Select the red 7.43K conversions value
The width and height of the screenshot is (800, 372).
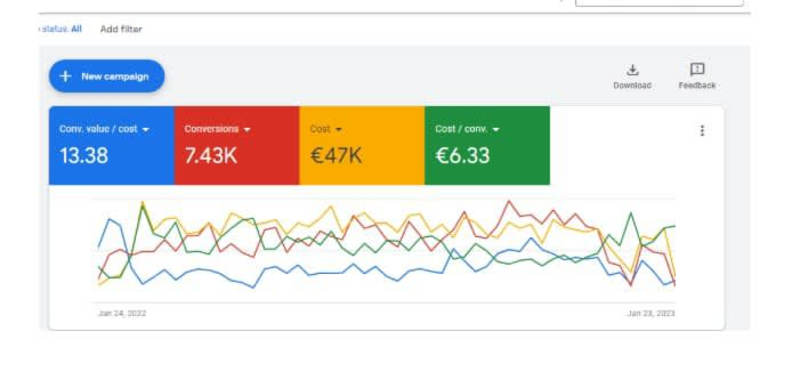[x=211, y=155]
